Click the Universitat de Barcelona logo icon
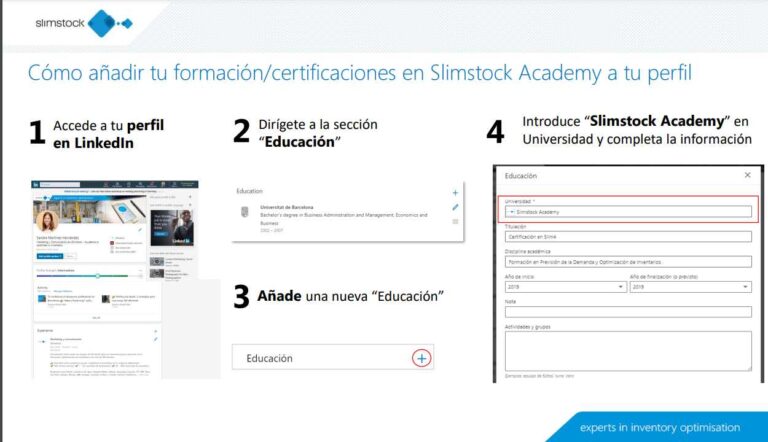The height and width of the screenshot is (442, 768). pyautogui.click(x=245, y=212)
